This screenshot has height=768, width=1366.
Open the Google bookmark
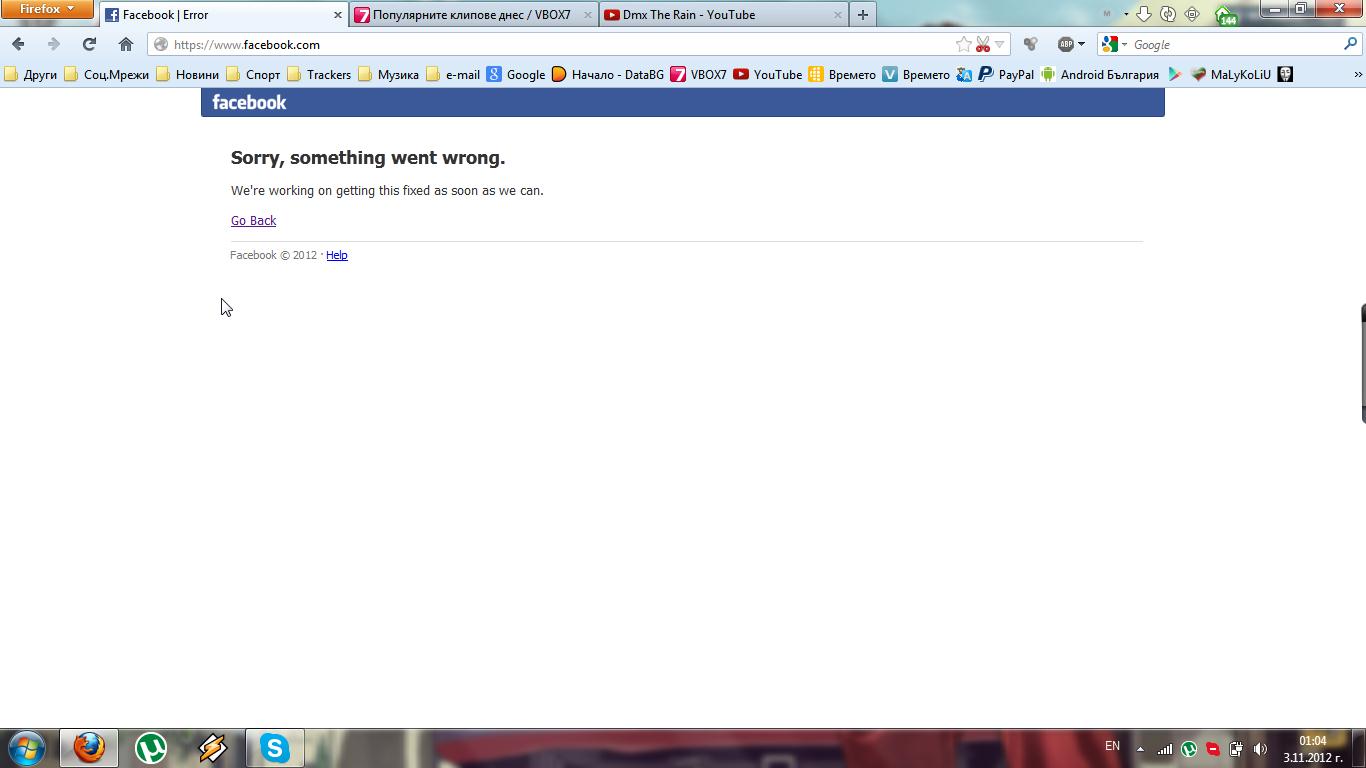(x=516, y=74)
